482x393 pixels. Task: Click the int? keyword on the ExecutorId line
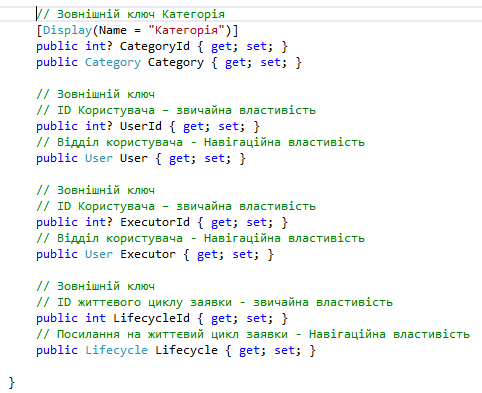pyautogui.click(x=99, y=222)
